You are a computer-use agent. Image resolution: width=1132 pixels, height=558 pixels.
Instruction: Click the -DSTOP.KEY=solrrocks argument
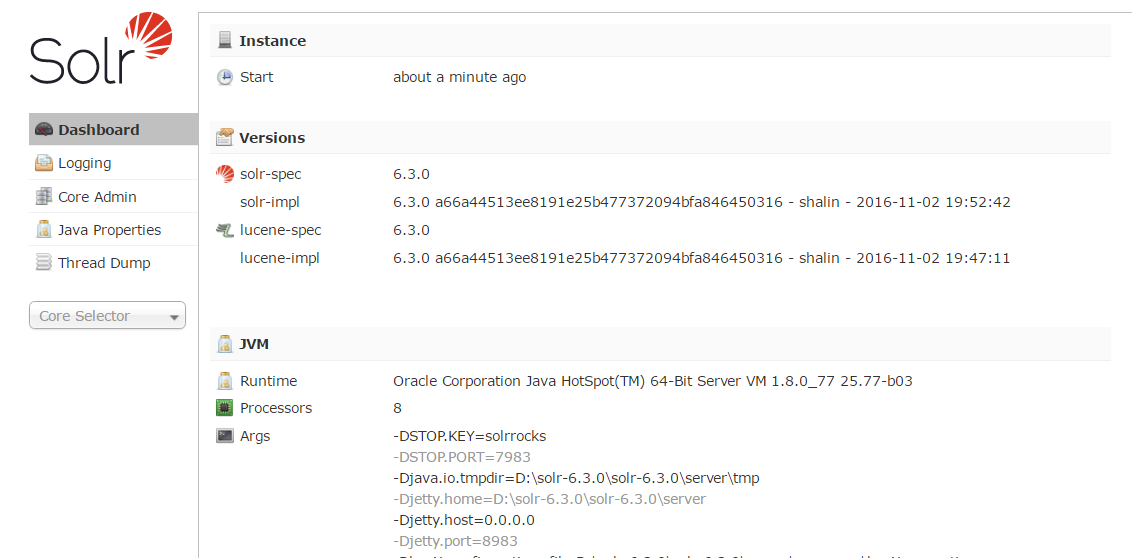[x=469, y=436]
